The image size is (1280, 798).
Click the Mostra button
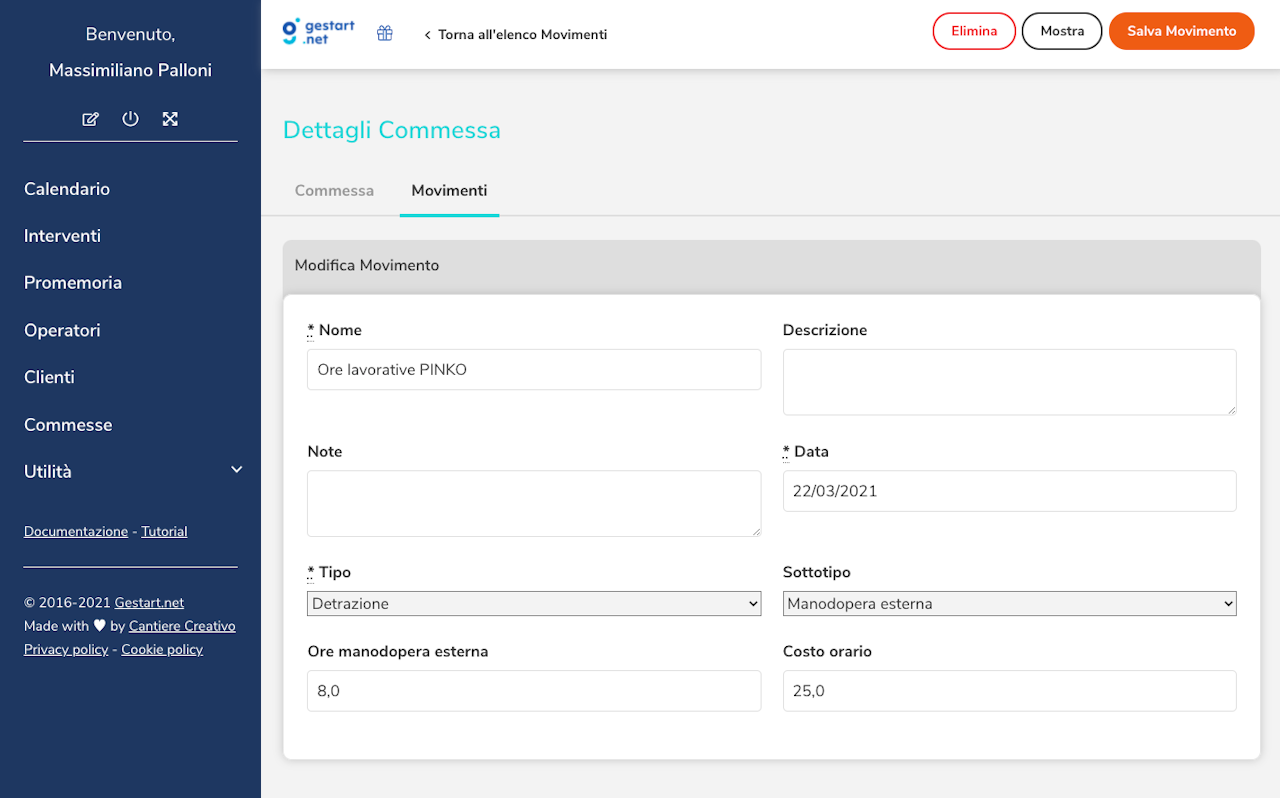(1062, 31)
